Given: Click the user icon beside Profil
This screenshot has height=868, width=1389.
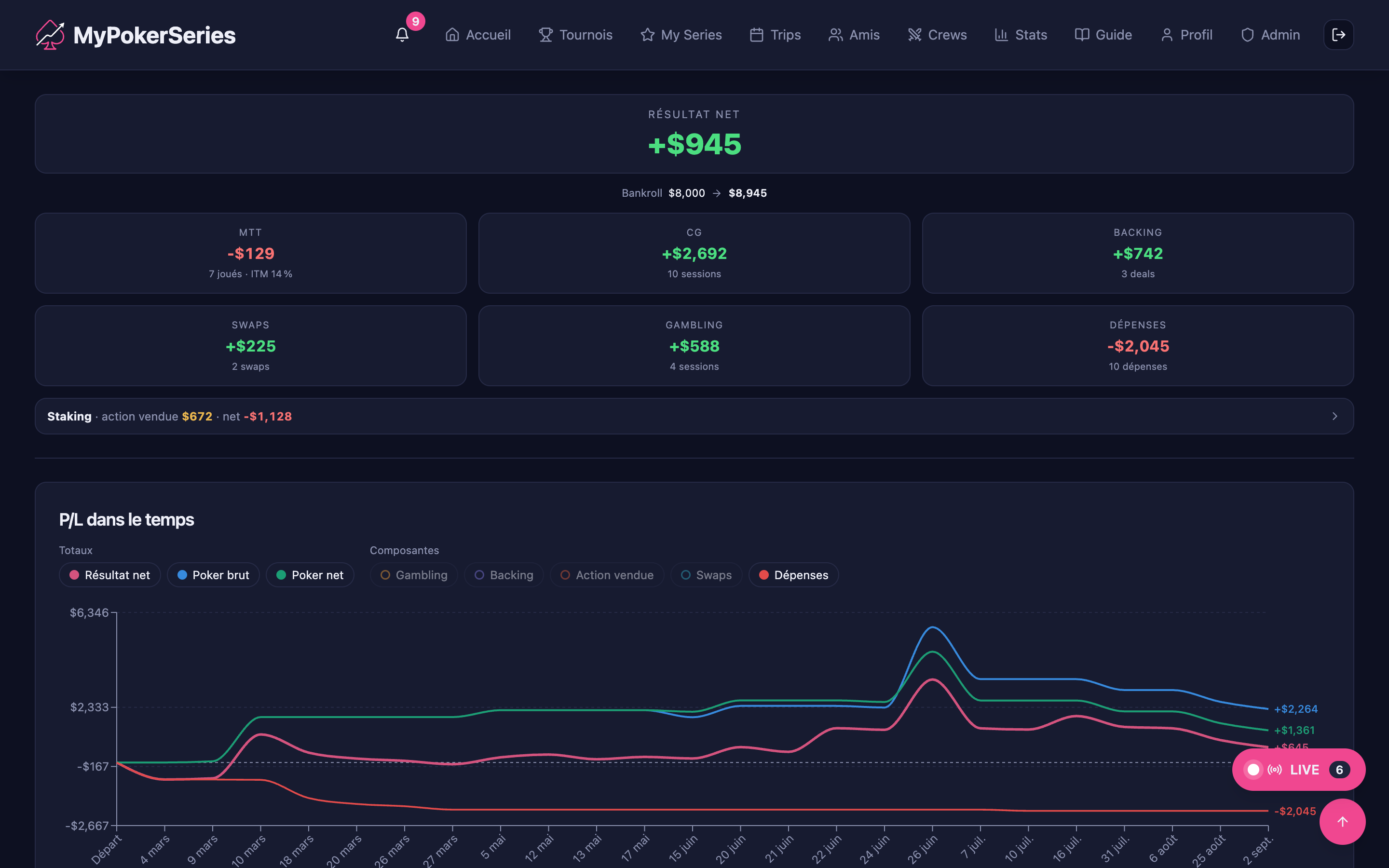Looking at the screenshot, I should [x=1166, y=35].
